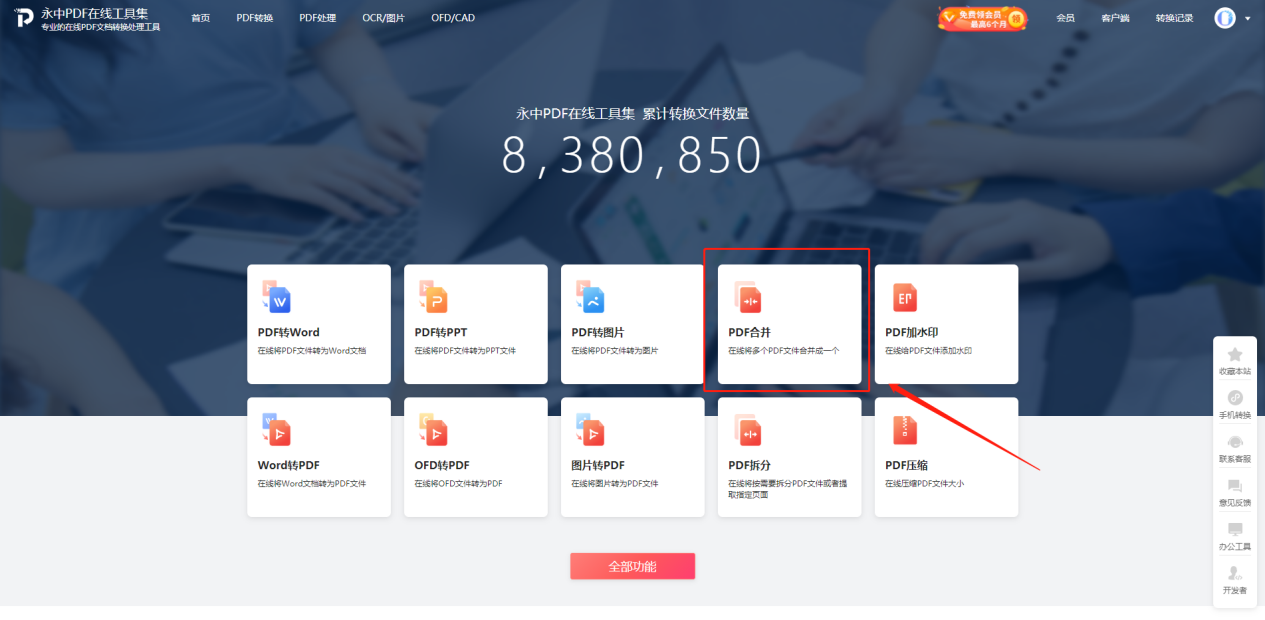Viewport: 1265px width, 620px height.
Task: Select the PDF合并 merge icon
Action: click(747, 297)
